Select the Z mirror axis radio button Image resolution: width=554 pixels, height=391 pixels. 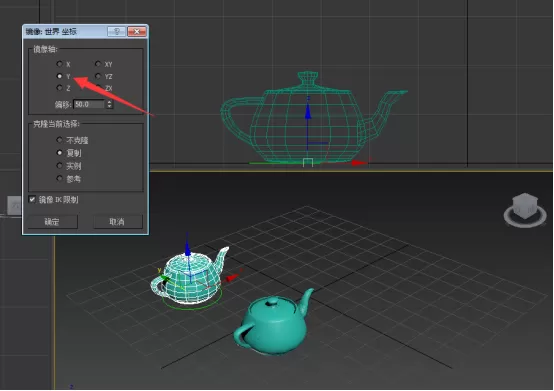click(x=59, y=88)
